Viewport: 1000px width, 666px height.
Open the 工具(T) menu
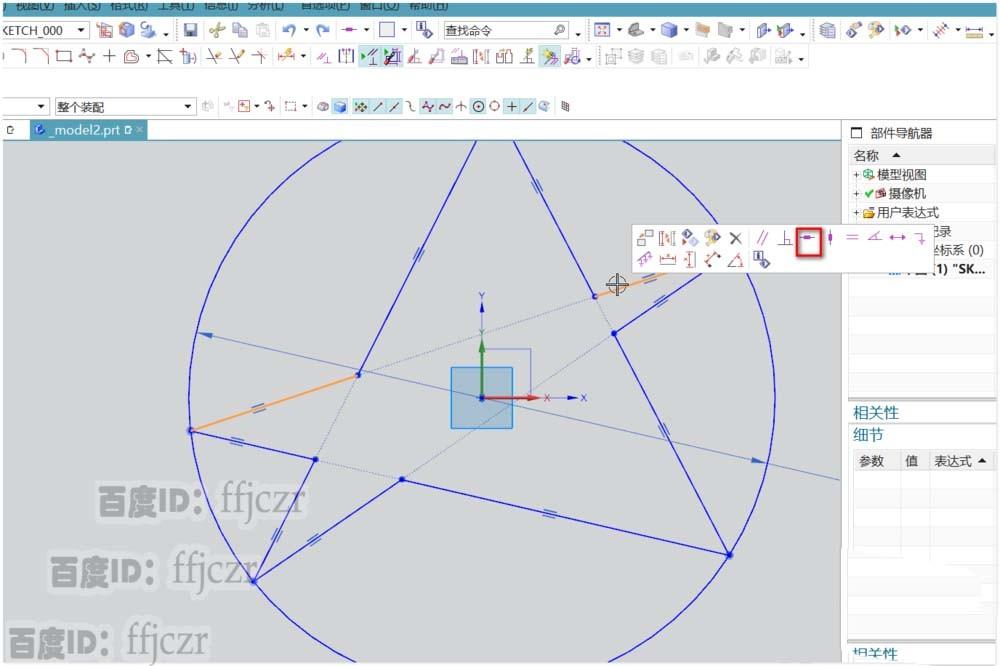176,5
